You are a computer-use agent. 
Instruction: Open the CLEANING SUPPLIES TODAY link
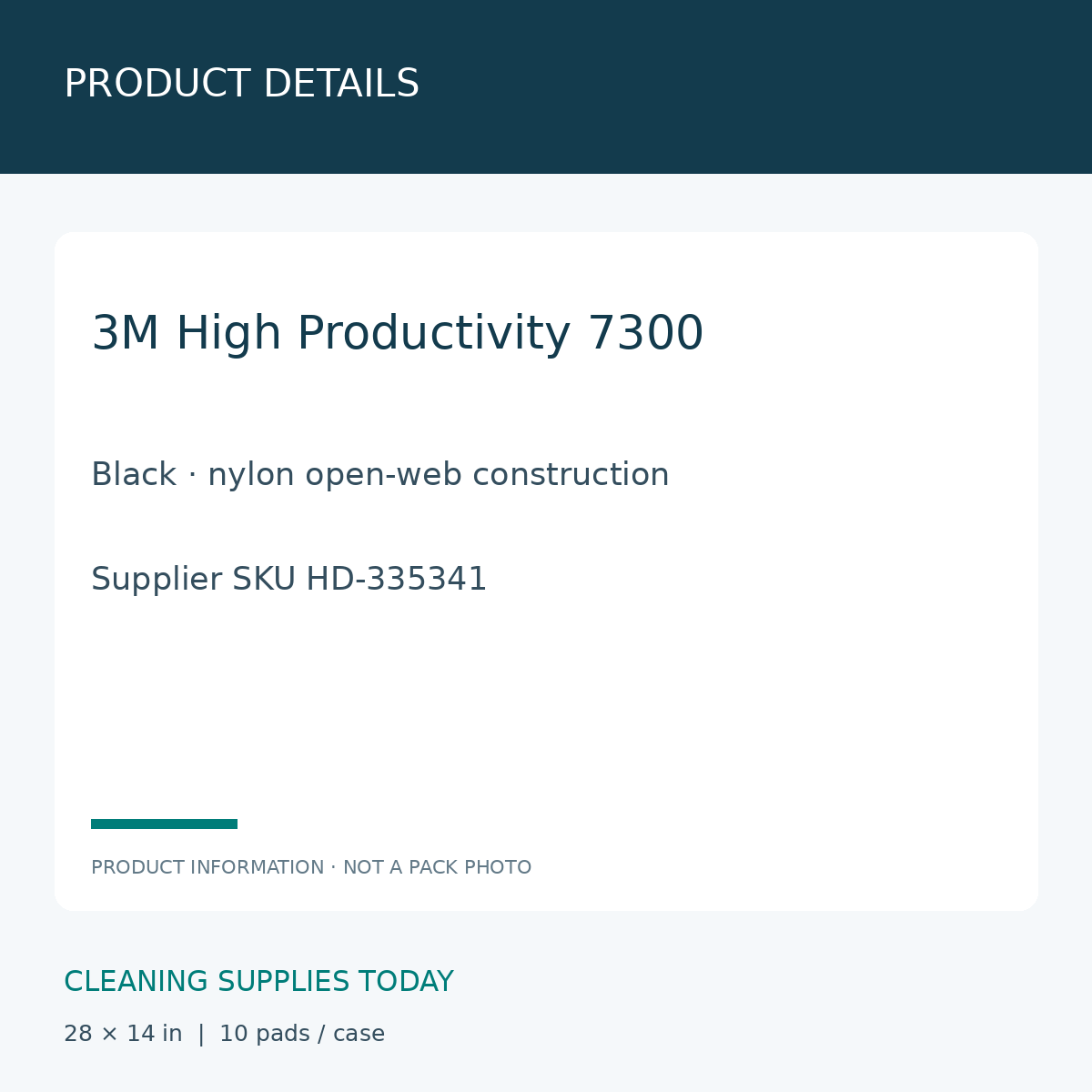pos(258,982)
